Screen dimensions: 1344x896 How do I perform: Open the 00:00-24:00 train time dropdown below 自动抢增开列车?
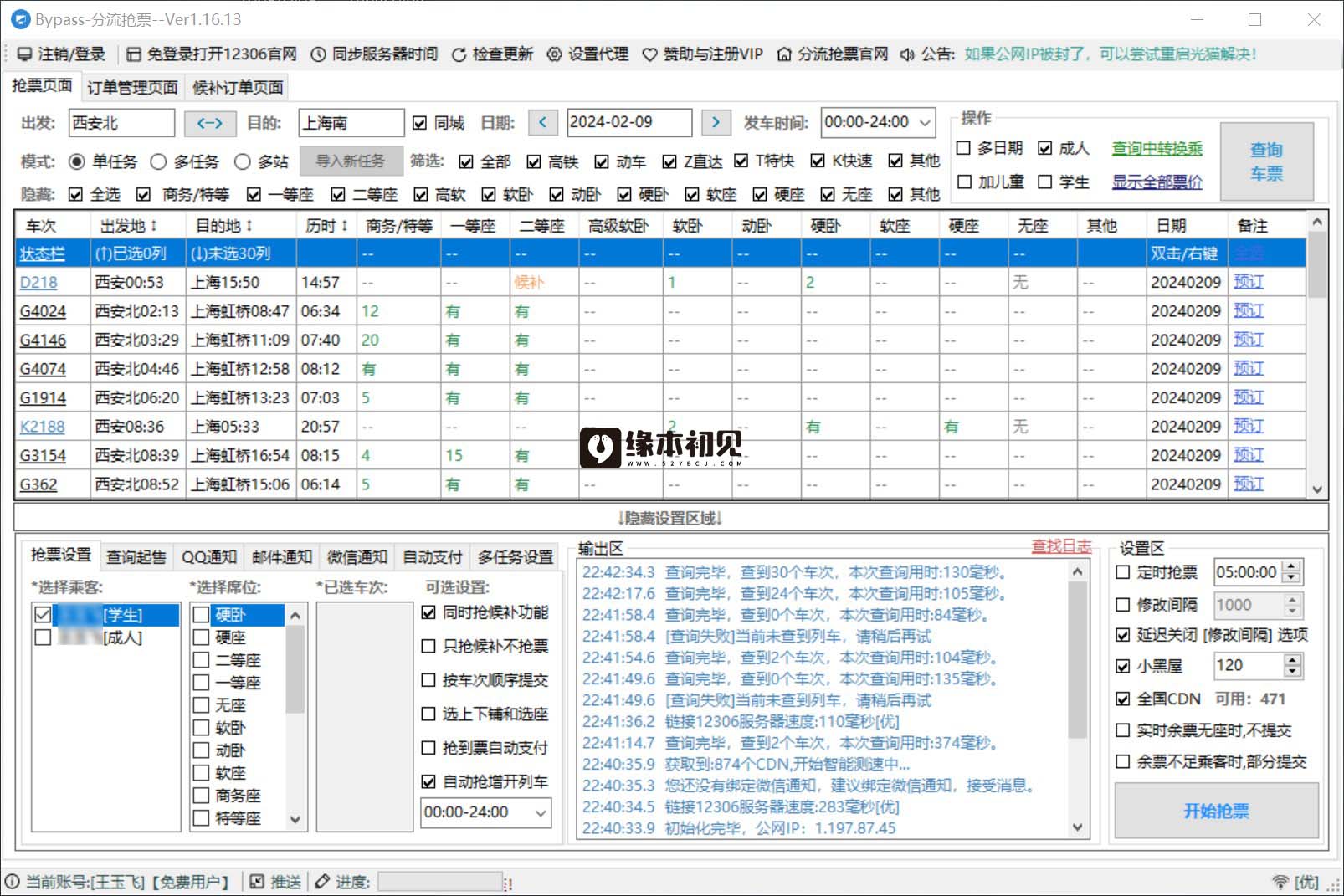[x=541, y=812]
